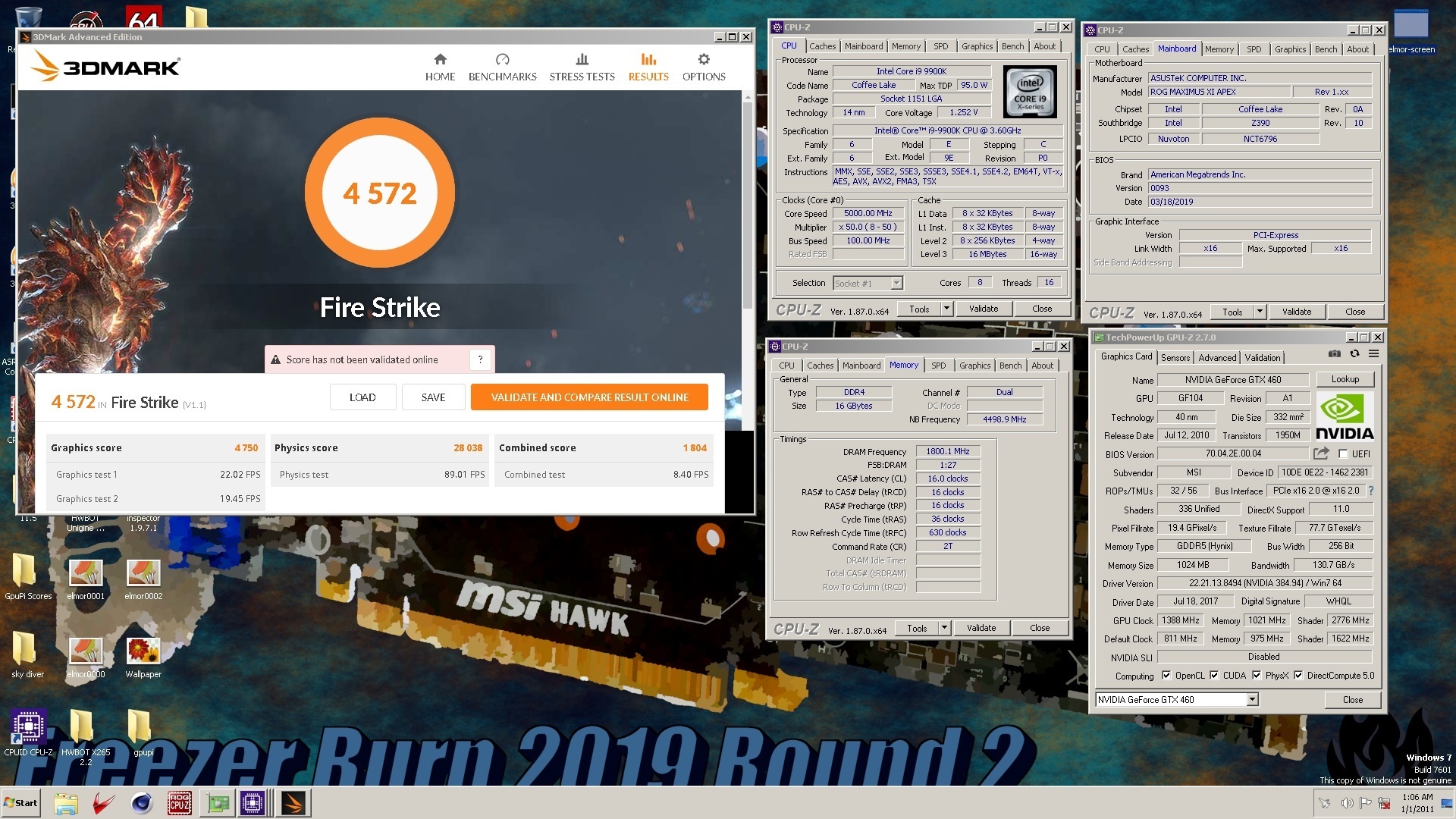
Task: Click the Windows Start button
Action: click(20, 803)
